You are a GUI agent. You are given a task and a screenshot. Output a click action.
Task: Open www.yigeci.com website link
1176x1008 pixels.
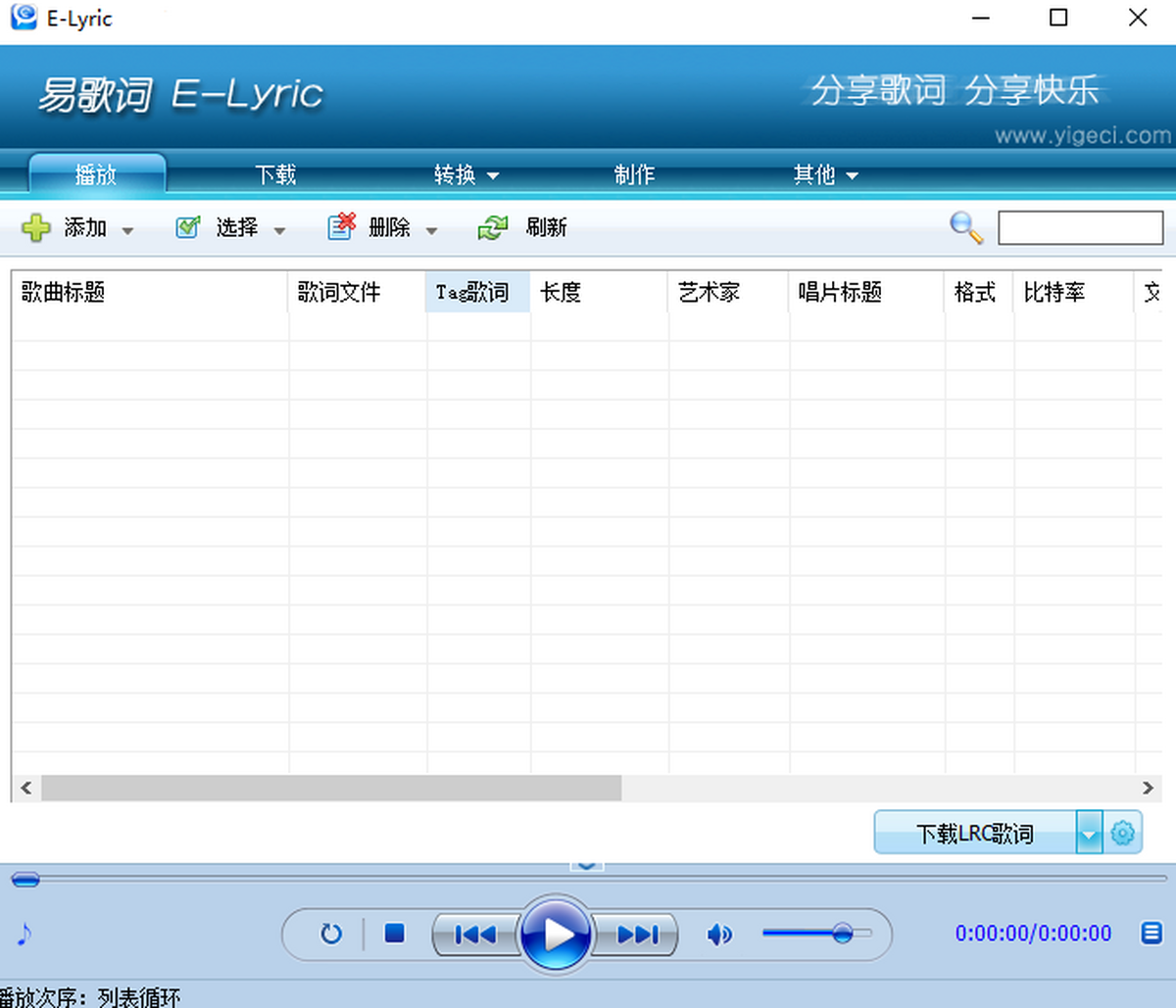point(1083,136)
